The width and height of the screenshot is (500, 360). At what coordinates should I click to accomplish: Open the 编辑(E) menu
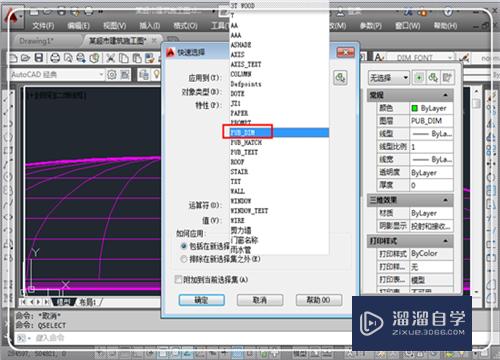tap(78, 26)
